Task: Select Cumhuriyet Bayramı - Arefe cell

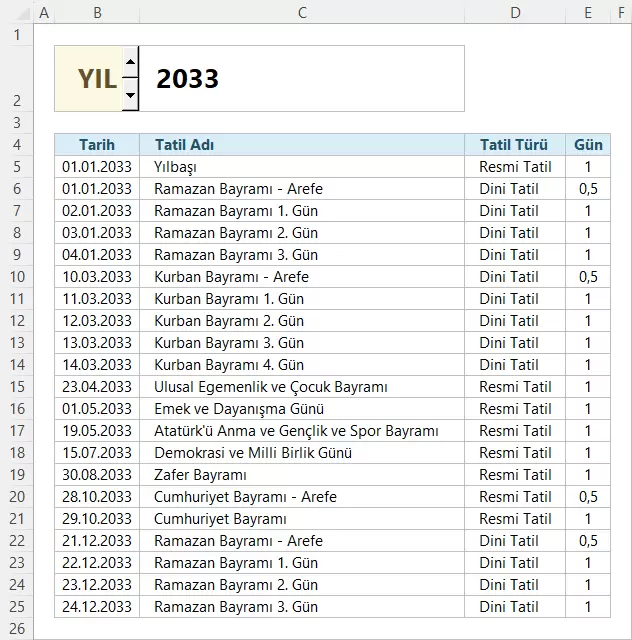Action: pyautogui.click(x=302, y=497)
